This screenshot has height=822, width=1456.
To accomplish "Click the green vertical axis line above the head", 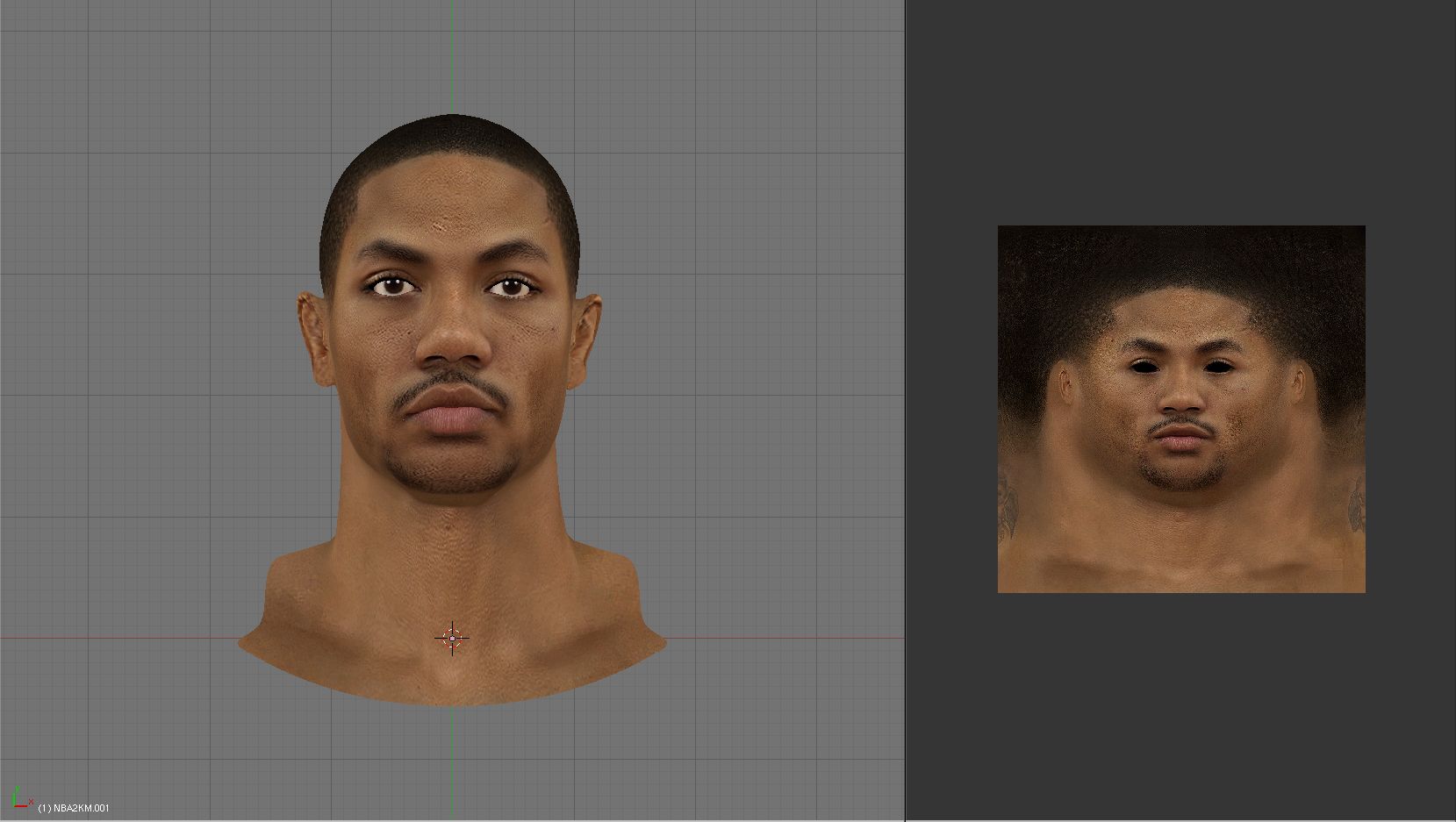I will [452, 53].
